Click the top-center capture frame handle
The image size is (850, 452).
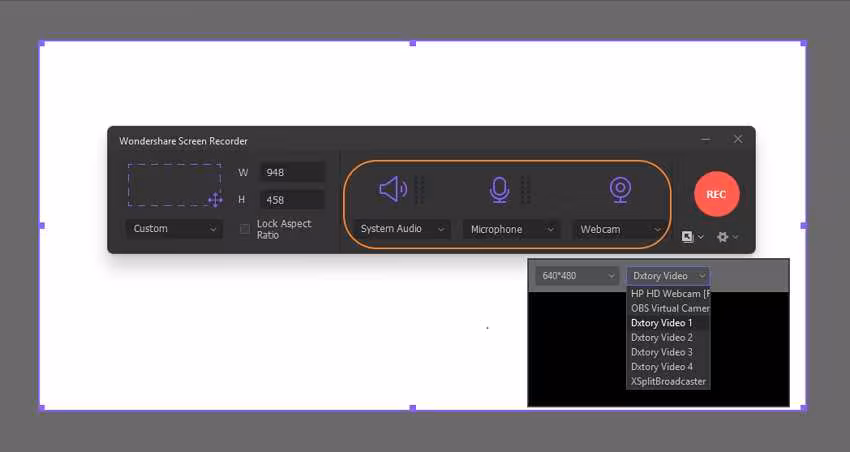tap(413, 43)
